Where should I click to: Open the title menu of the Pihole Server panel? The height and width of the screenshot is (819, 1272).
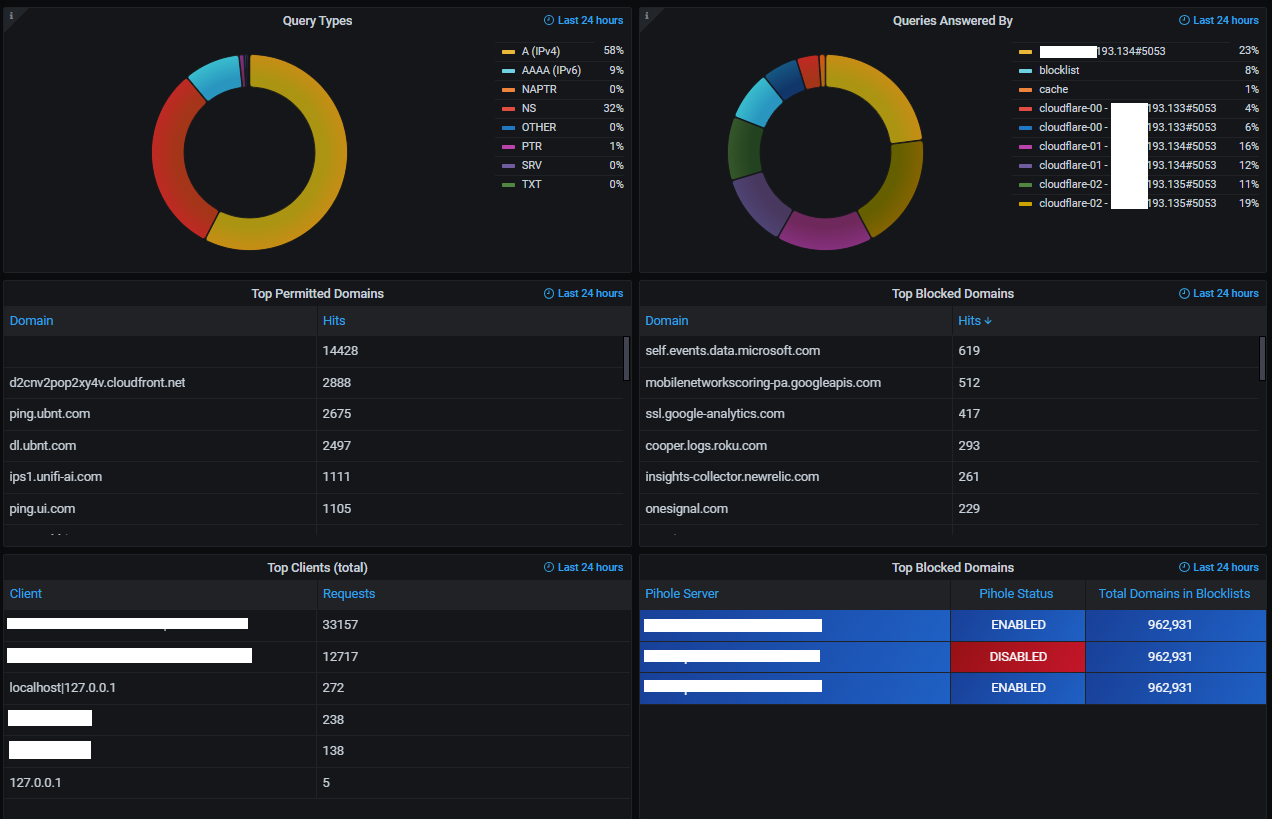click(952, 567)
